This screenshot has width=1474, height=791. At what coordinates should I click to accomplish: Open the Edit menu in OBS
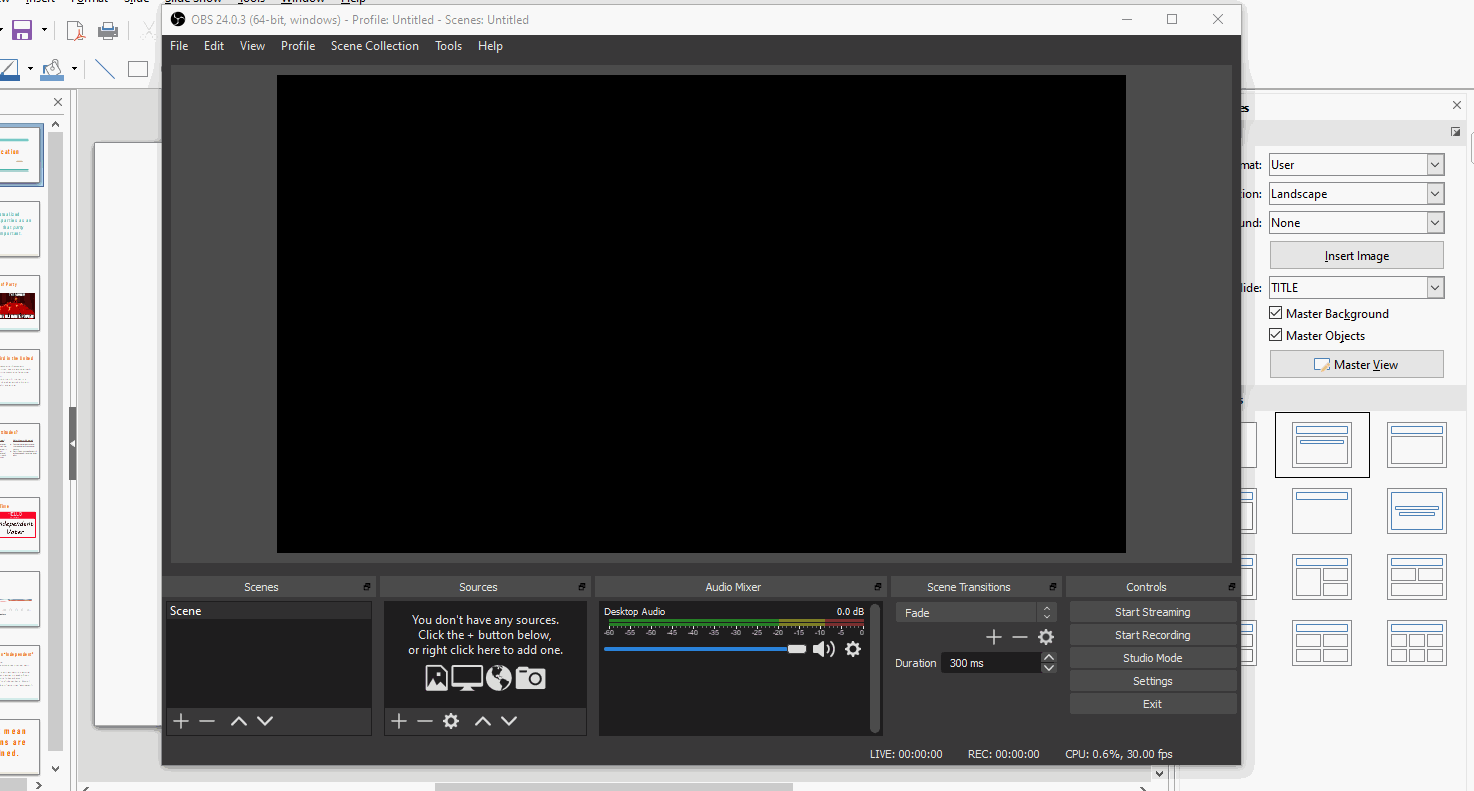(x=214, y=46)
